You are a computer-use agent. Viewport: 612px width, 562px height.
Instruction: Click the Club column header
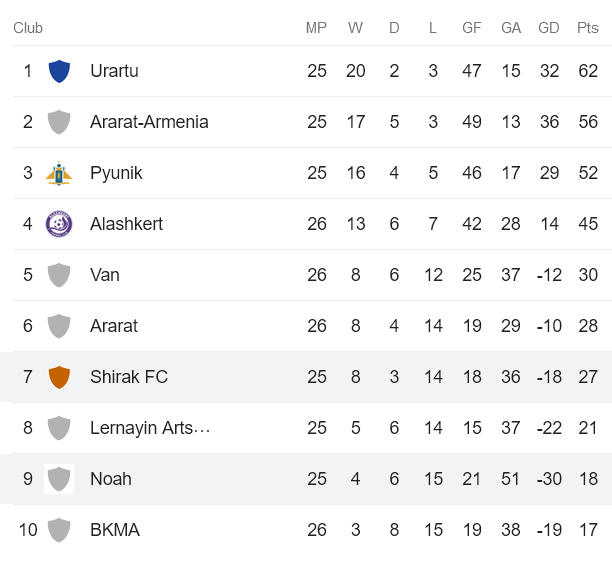[28, 28]
